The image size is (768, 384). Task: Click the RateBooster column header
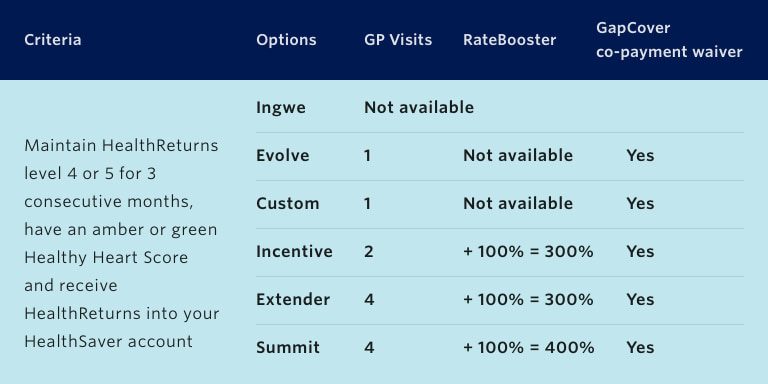(x=509, y=40)
